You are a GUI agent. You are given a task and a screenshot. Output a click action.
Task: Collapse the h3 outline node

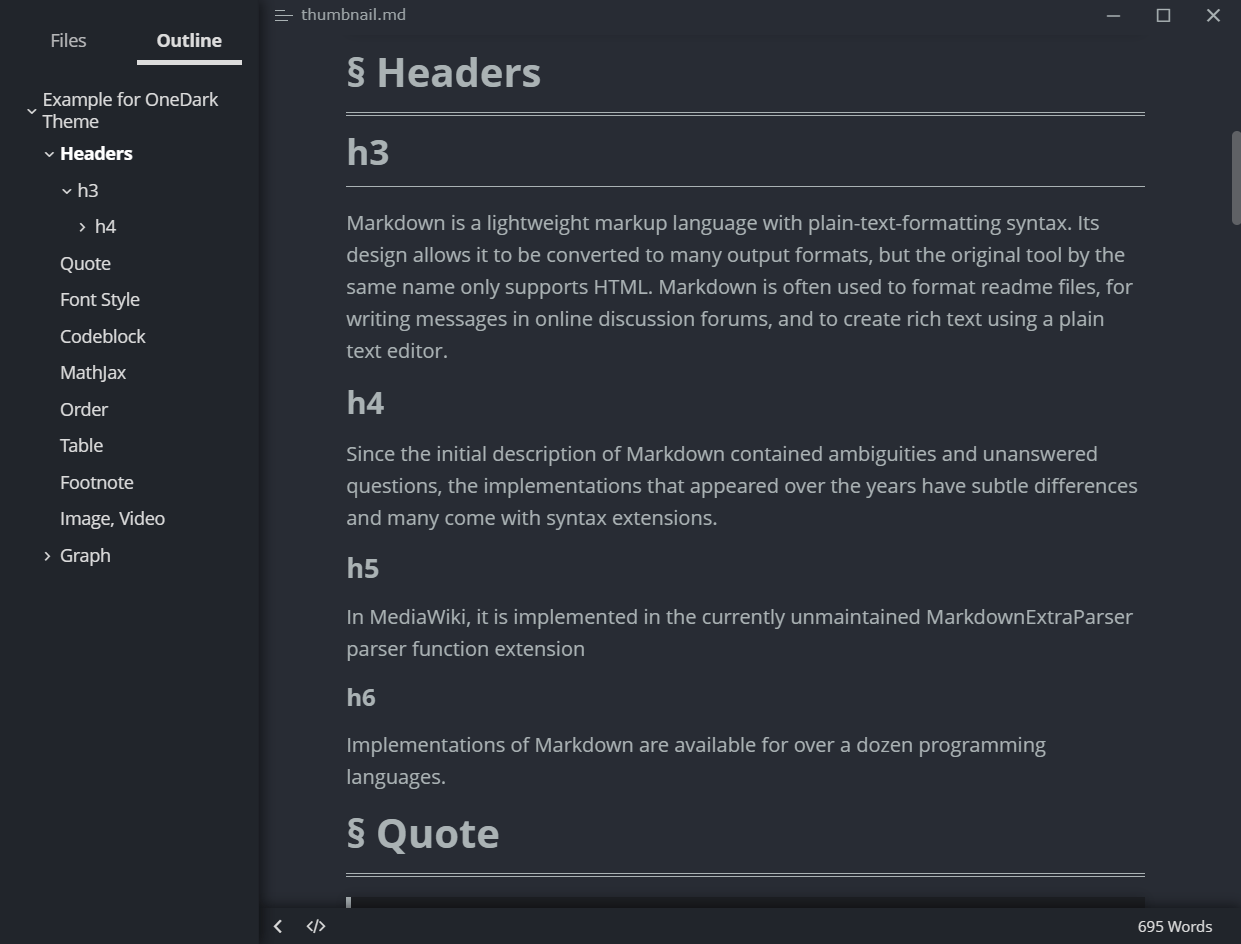tap(67, 191)
